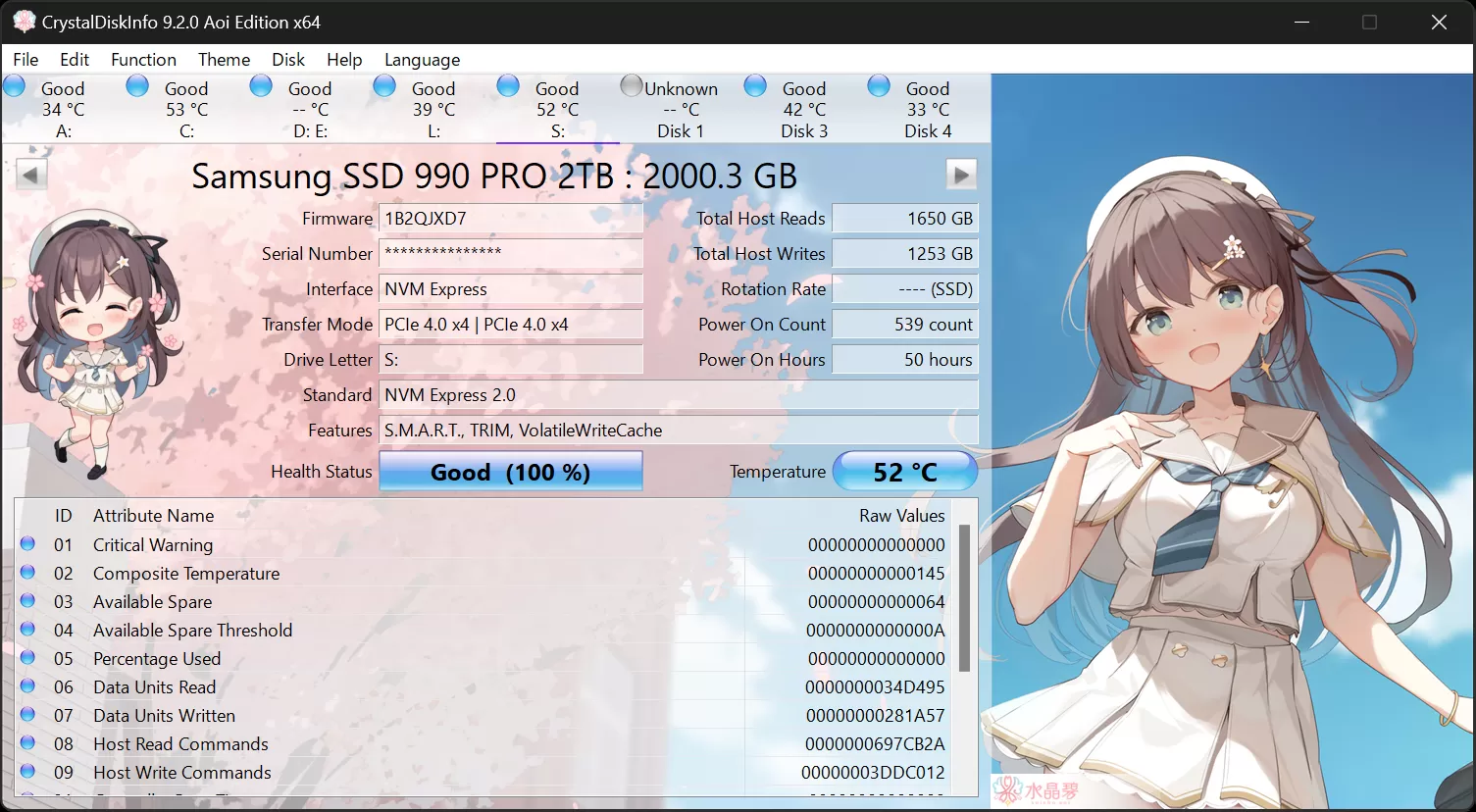Select drive L: showing 39 °C
The width and height of the screenshot is (1476, 812).
click(434, 109)
